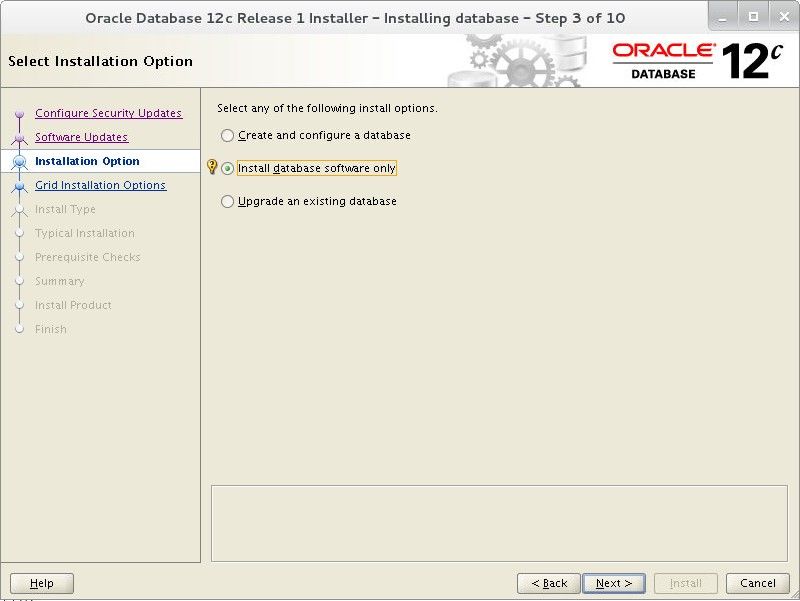Click the Configure Security Updates step bullet icon

pyautogui.click(x=19, y=113)
